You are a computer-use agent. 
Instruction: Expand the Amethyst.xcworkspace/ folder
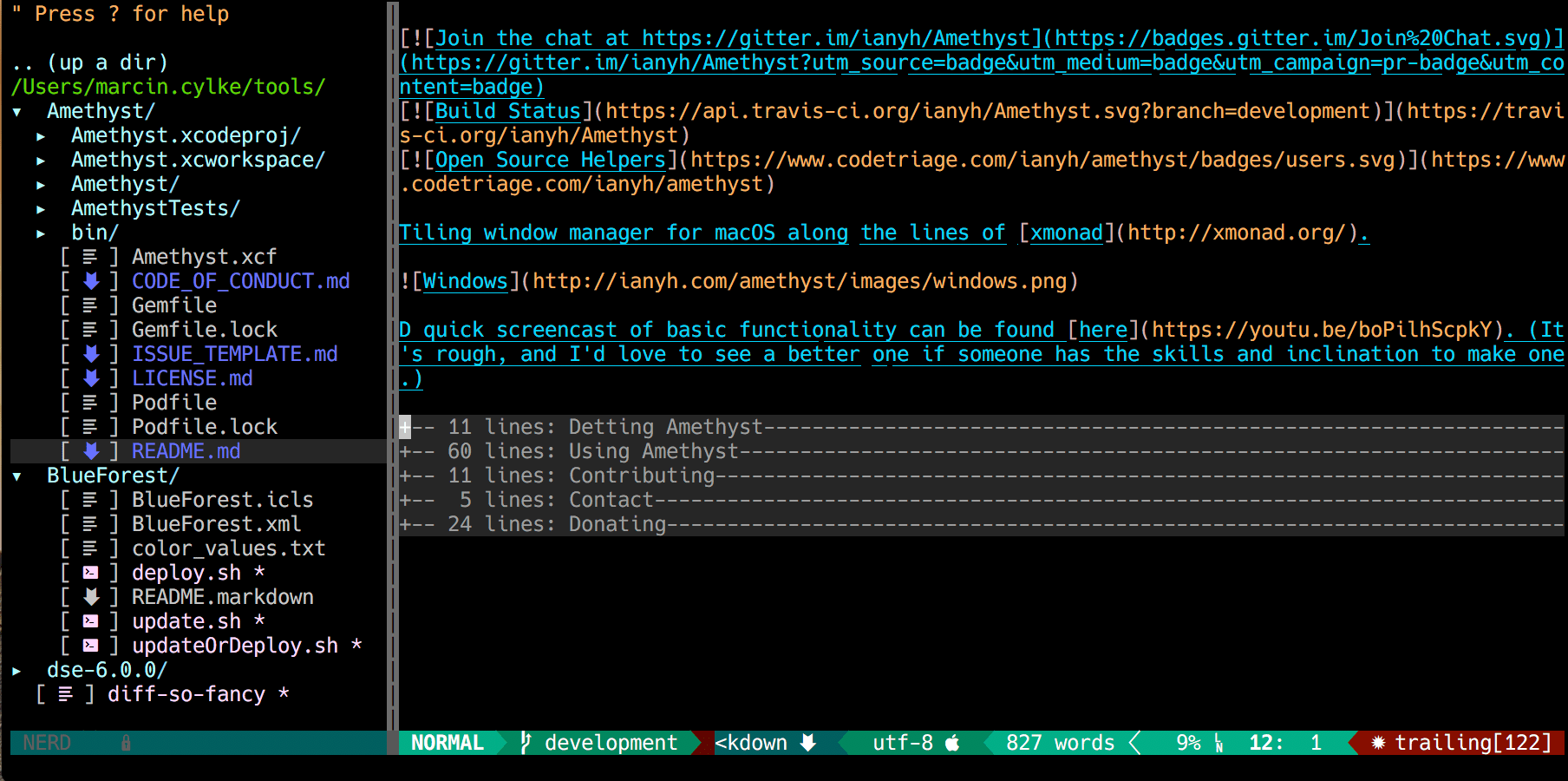[x=41, y=161]
